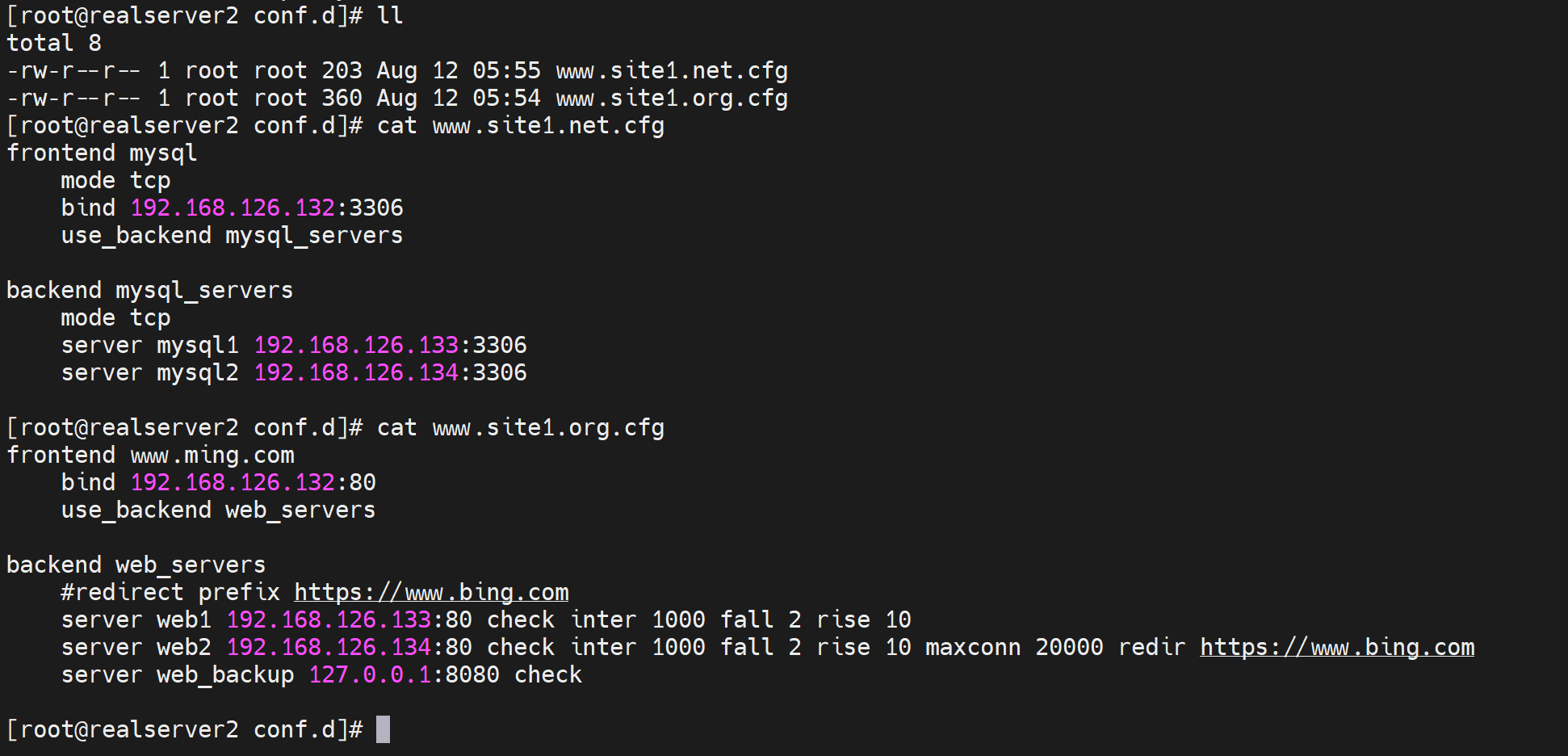Click the "cat www.site1.org.cfg" command

pos(520,427)
